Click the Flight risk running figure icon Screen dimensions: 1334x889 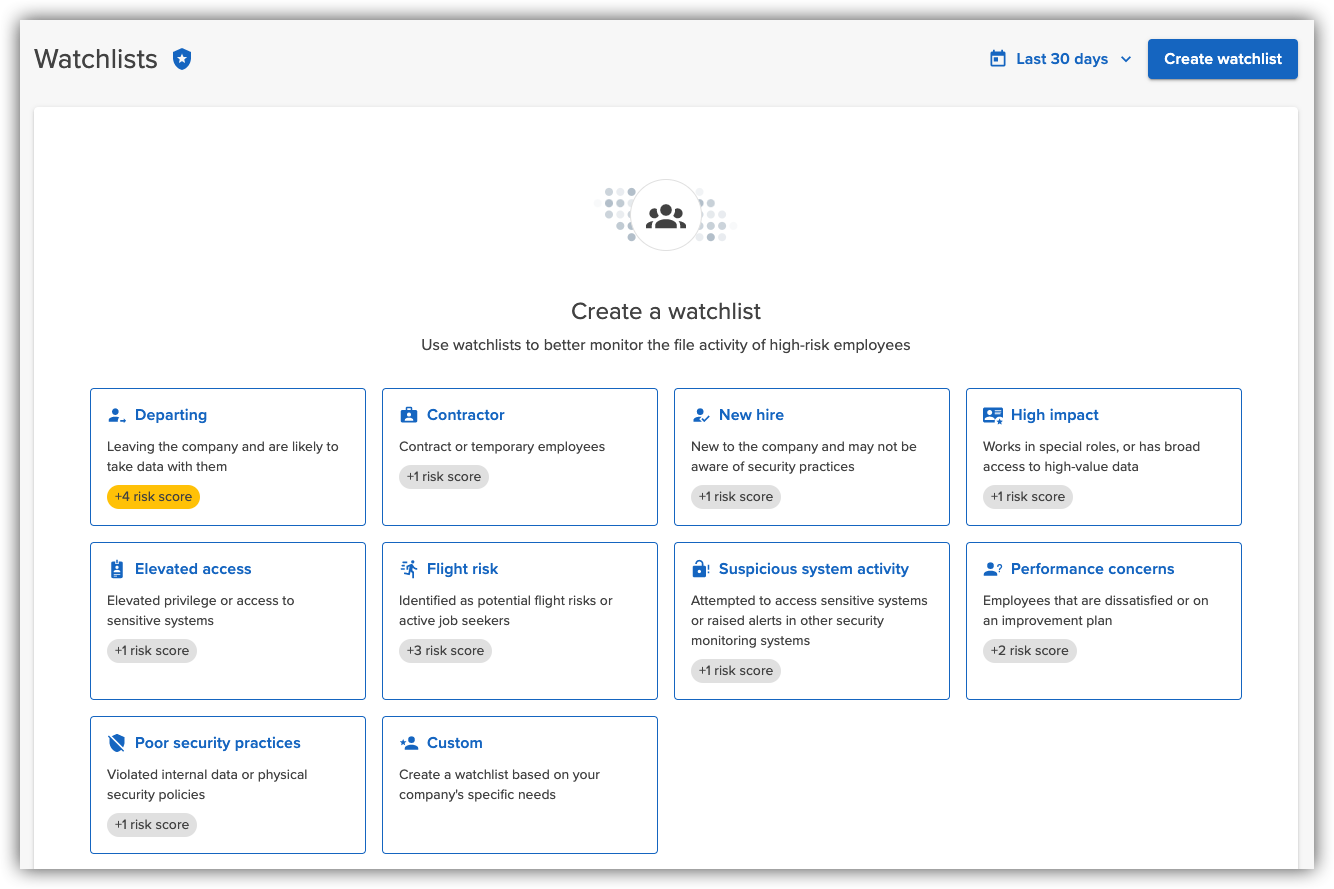click(408, 567)
